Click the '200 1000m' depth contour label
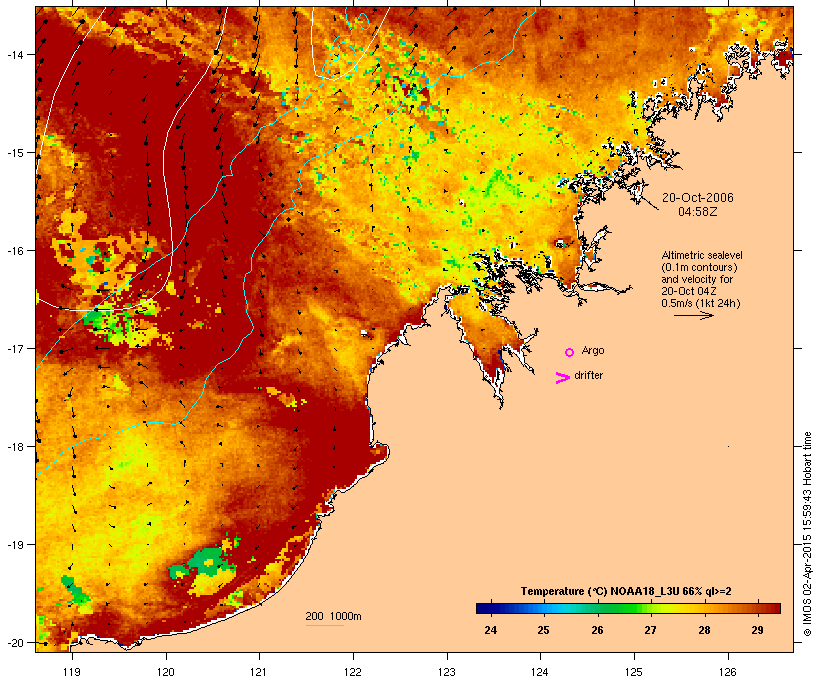 (333, 616)
